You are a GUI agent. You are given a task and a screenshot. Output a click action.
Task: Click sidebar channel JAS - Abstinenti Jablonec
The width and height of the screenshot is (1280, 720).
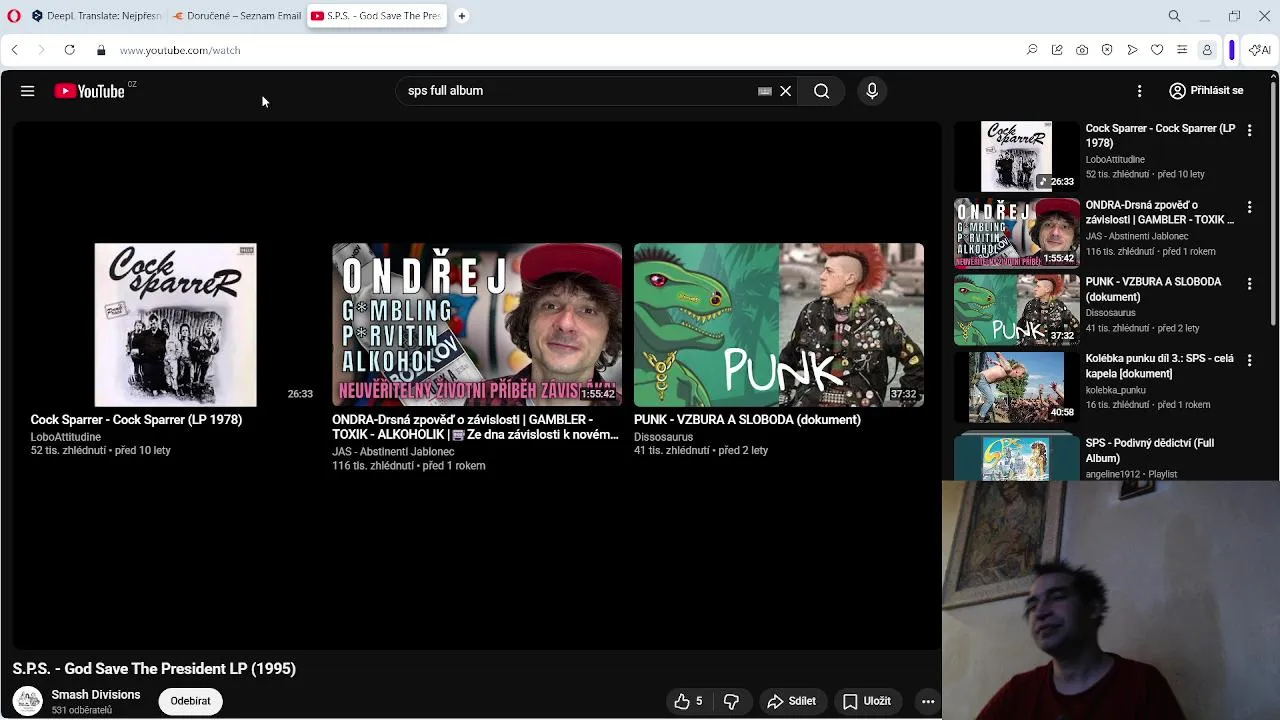1137,236
